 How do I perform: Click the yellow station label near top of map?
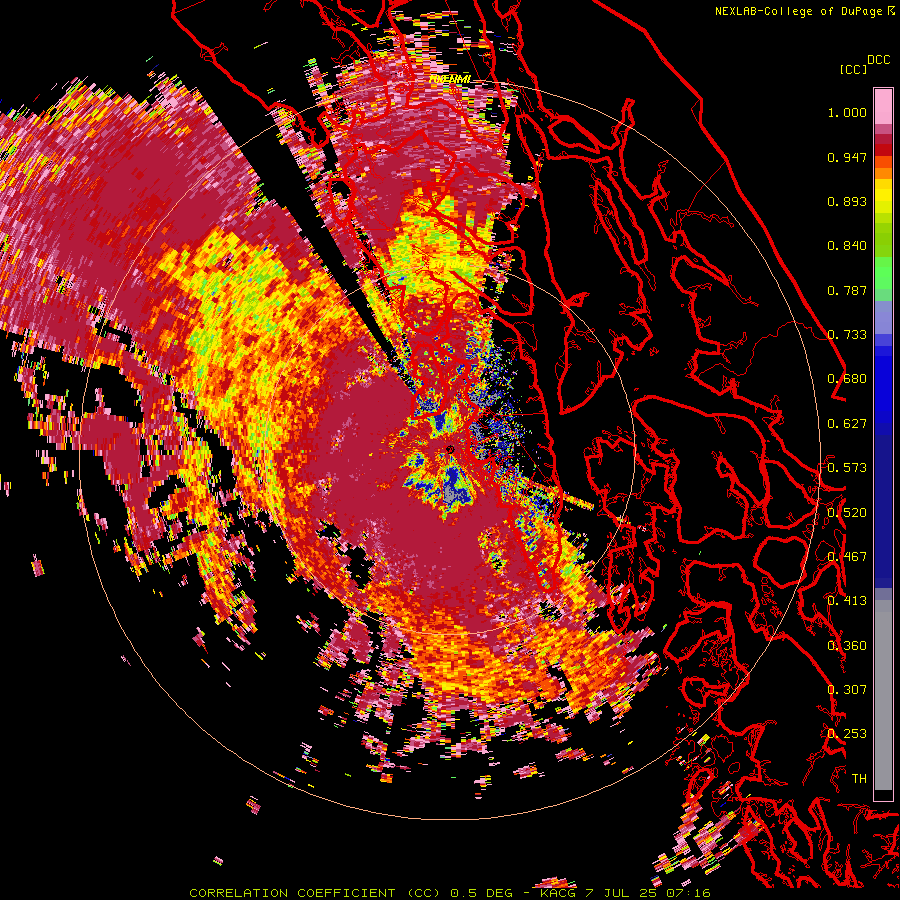tap(450, 79)
